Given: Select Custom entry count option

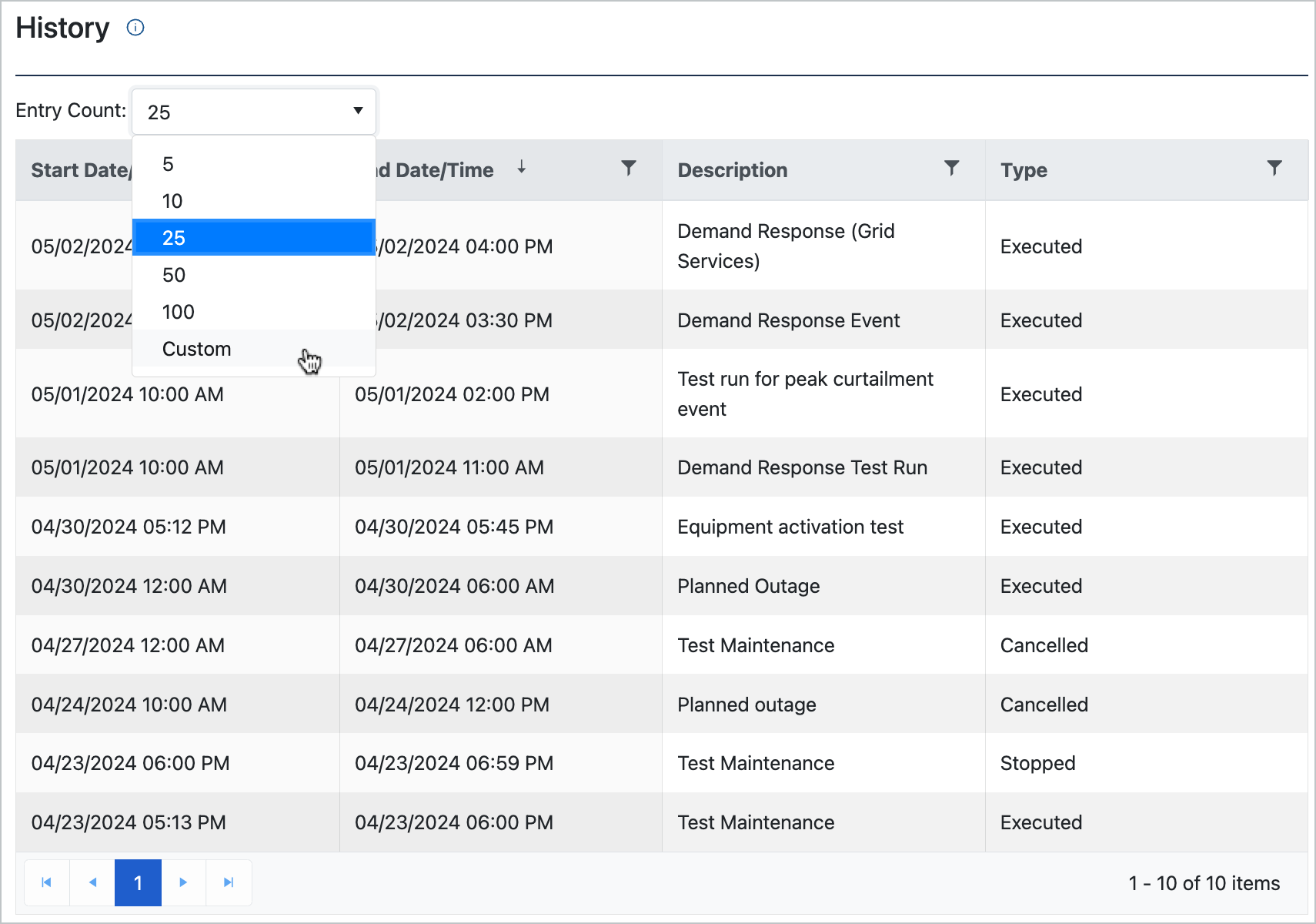Looking at the screenshot, I should click(196, 349).
